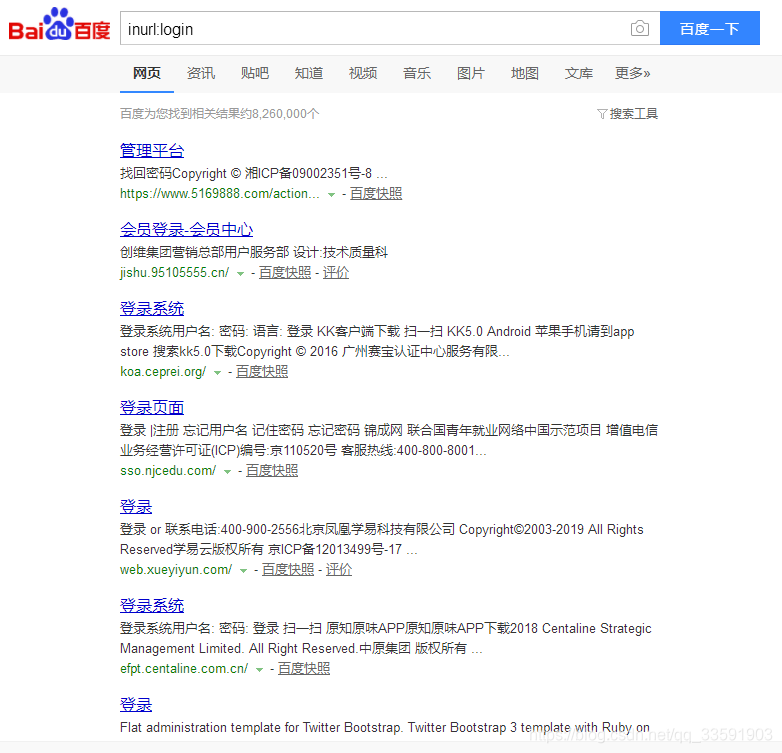
Task: Open 百度快照 for efpt.centaline.com.cn result
Action: [x=304, y=669]
